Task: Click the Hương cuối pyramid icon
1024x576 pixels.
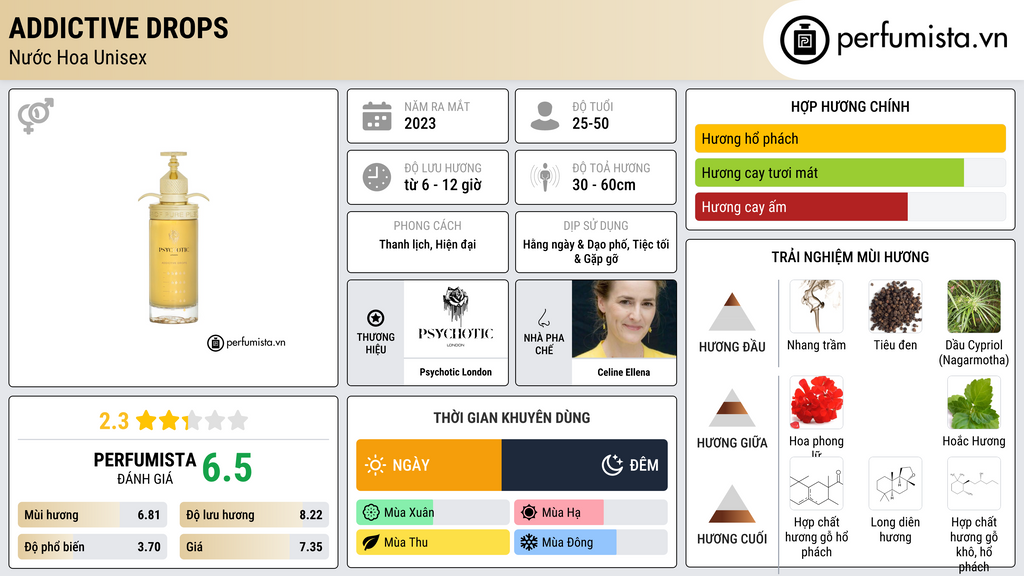Action: tap(732, 504)
